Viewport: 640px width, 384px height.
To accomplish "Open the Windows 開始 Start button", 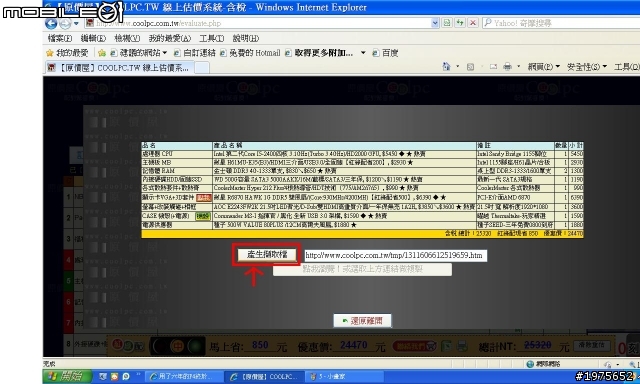I will (67, 376).
